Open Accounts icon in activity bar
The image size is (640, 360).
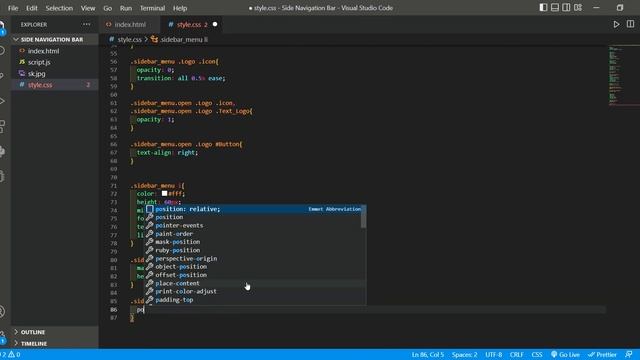(2, 311)
